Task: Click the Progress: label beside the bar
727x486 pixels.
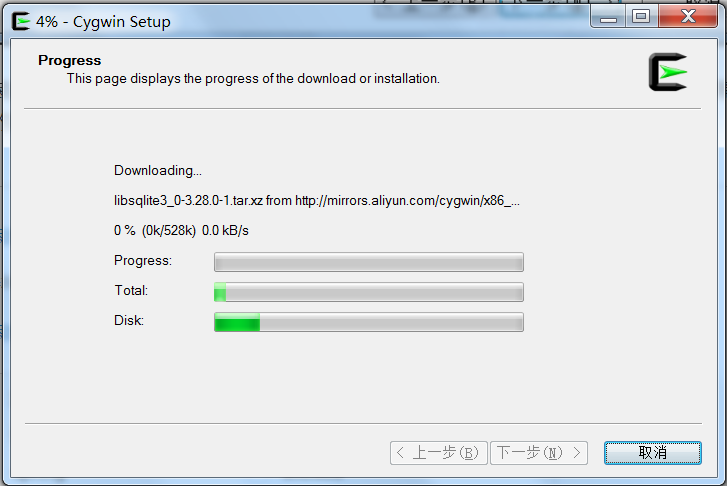Action: (143, 261)
